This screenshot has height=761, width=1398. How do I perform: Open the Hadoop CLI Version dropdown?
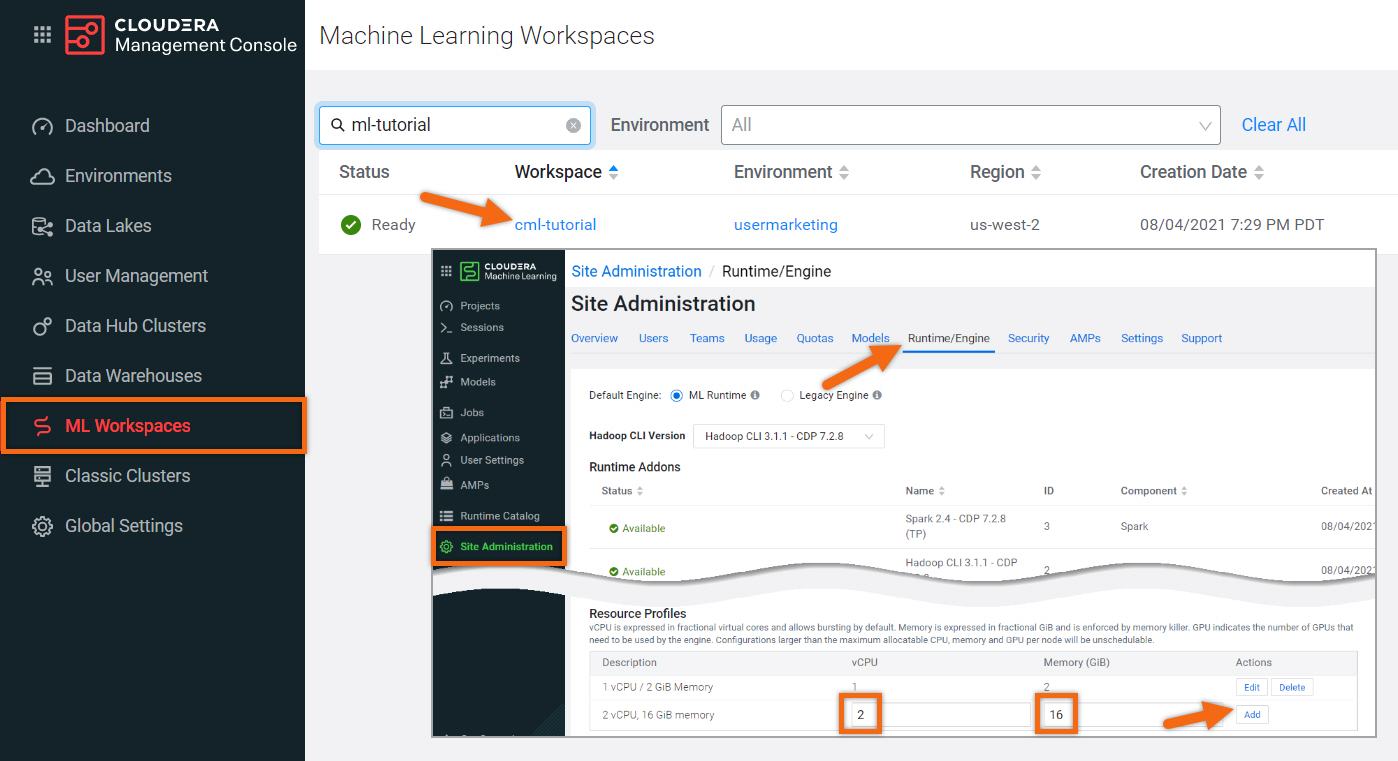click(x=788, y=436)
